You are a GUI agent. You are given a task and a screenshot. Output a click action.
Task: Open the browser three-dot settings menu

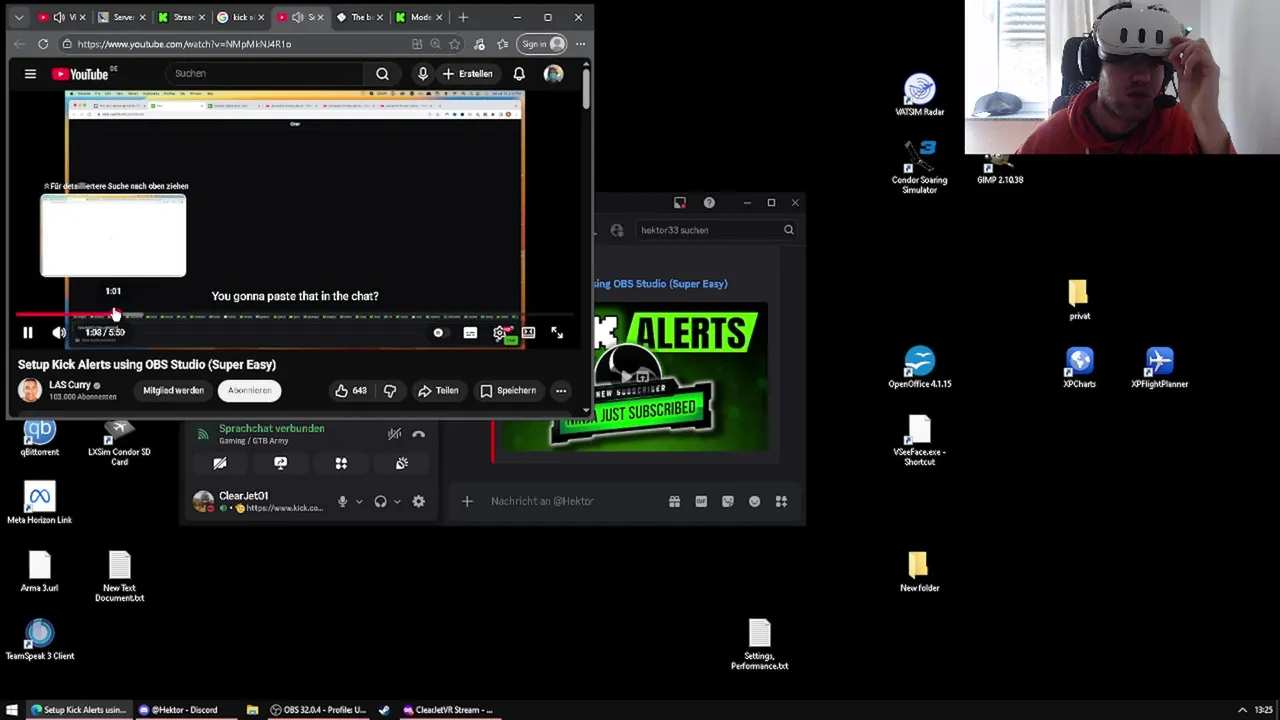point(580,44)
